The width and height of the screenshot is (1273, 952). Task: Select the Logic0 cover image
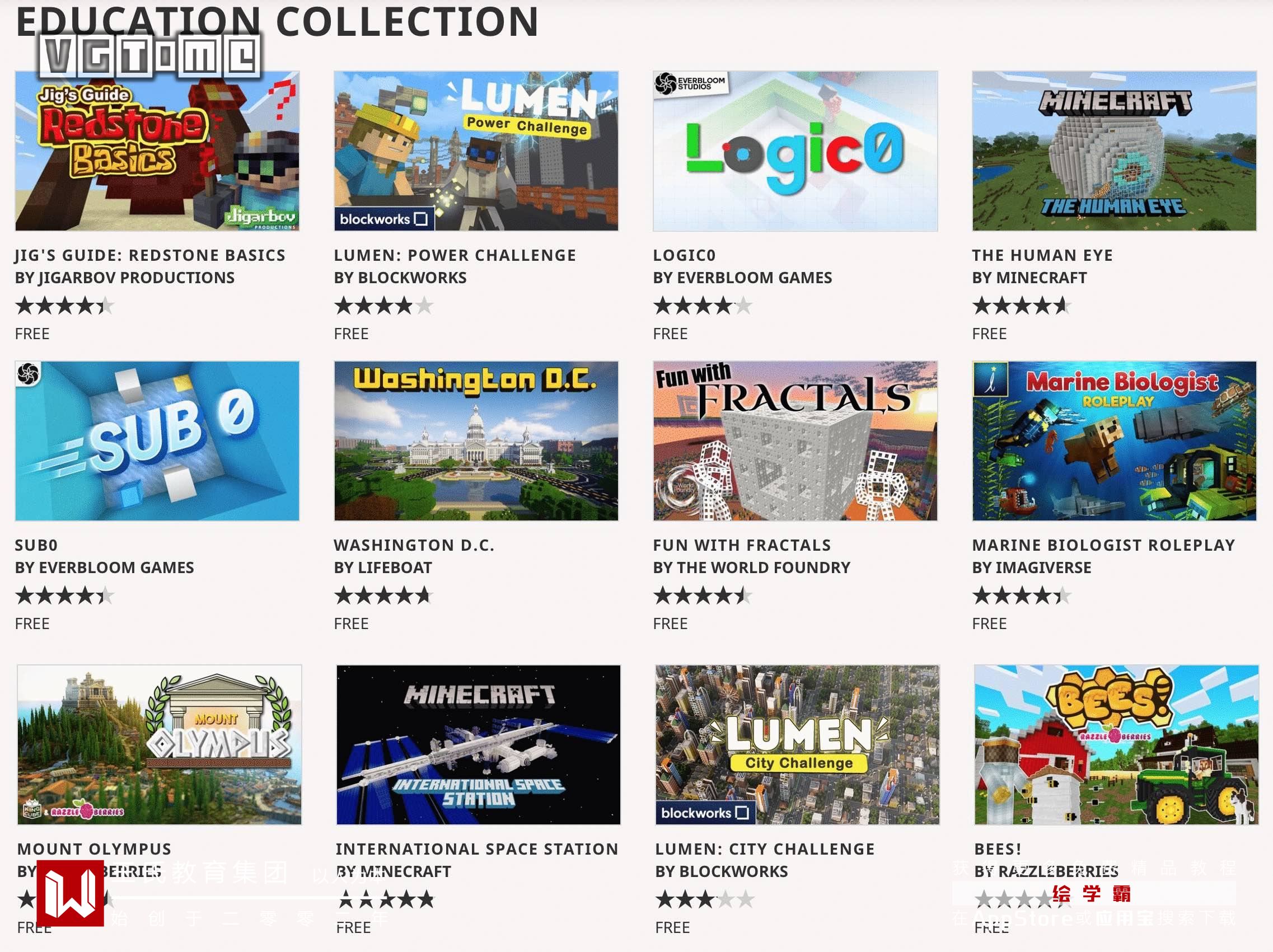795,151
